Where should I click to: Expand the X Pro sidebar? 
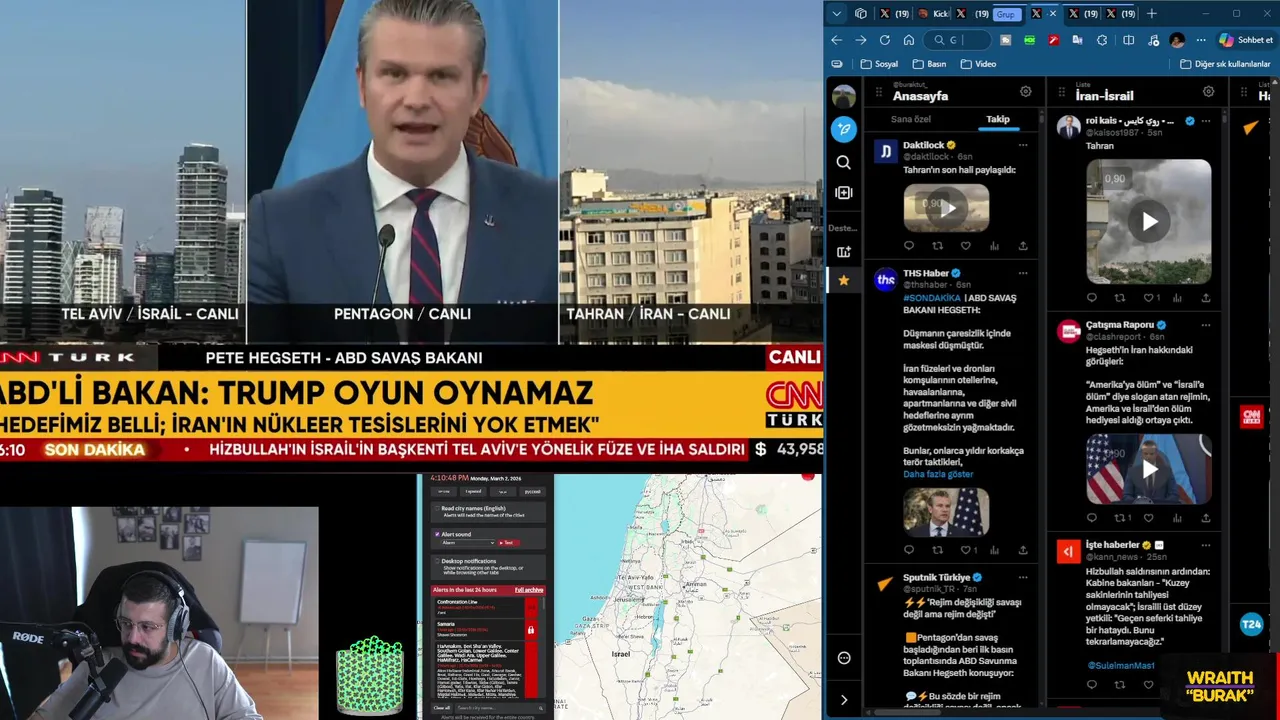pos(844,700)
